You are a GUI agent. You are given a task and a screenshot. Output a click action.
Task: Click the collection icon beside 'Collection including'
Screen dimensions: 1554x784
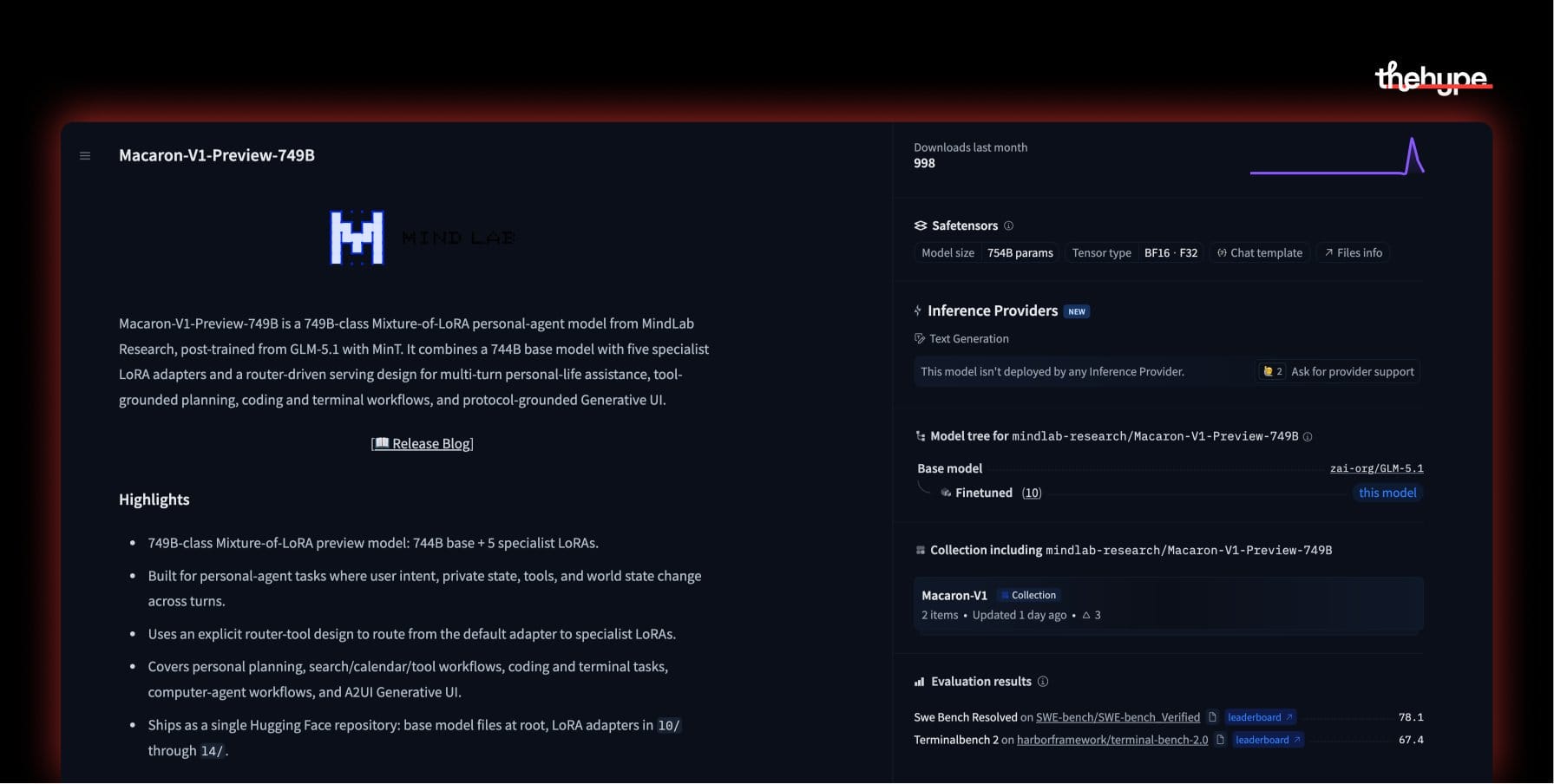point(921,550)
